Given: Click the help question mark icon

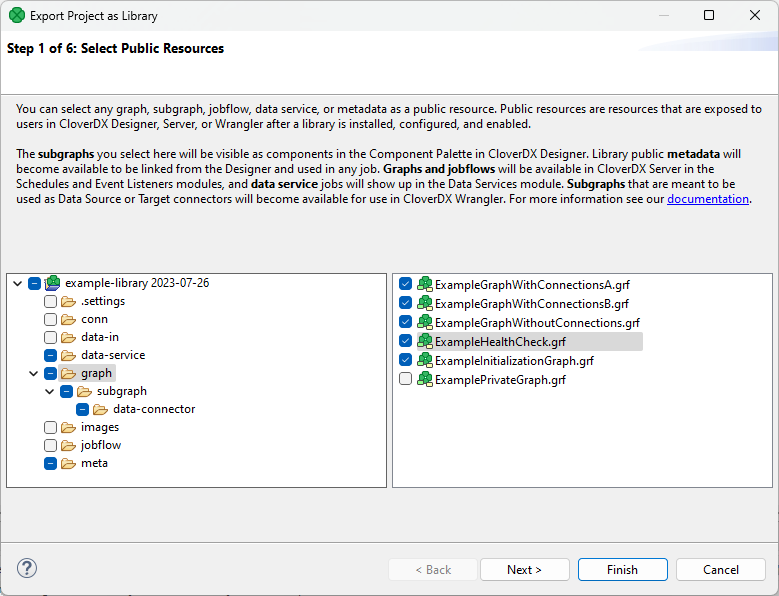Looking at the screenshot, I should coord(27,569).
